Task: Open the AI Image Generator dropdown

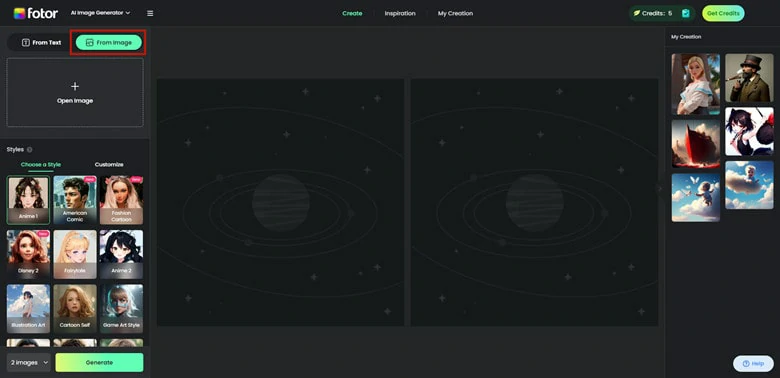Action: 100,13
